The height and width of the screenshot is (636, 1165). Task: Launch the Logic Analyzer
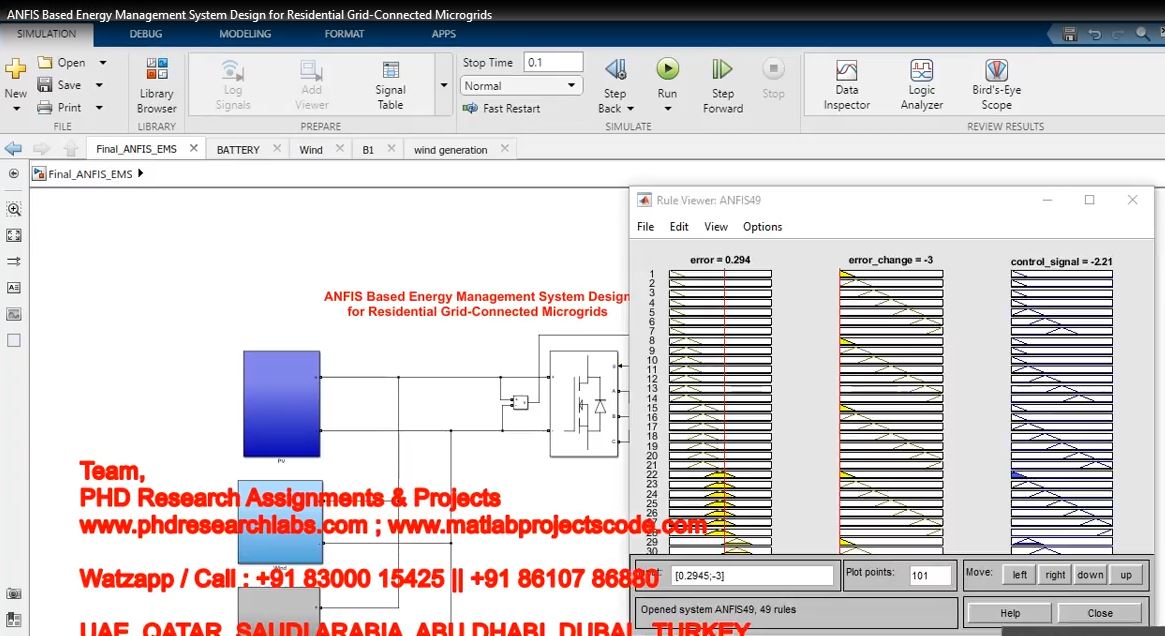[921, 85]
